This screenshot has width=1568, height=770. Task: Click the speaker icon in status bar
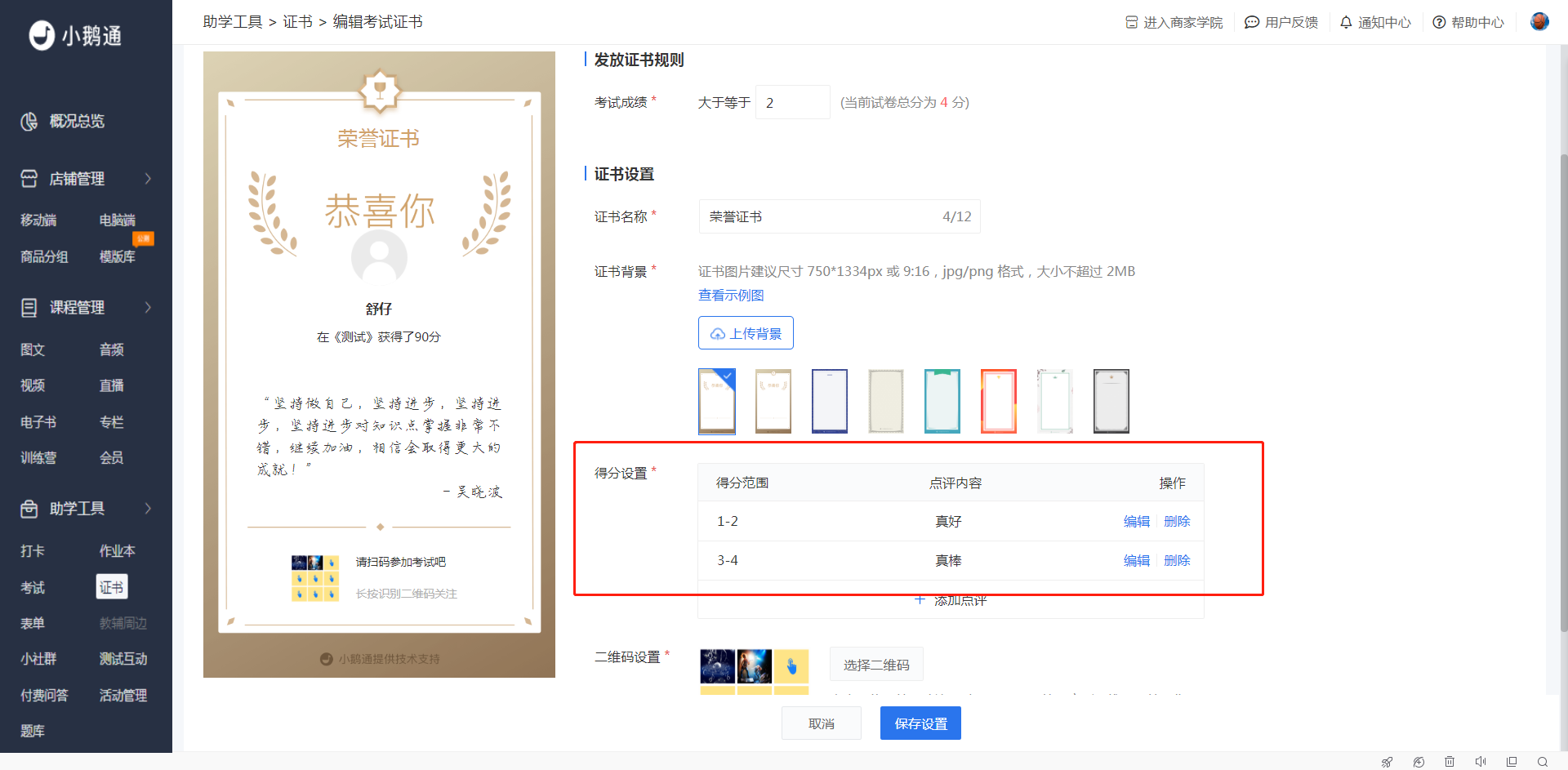(1481, 762)
